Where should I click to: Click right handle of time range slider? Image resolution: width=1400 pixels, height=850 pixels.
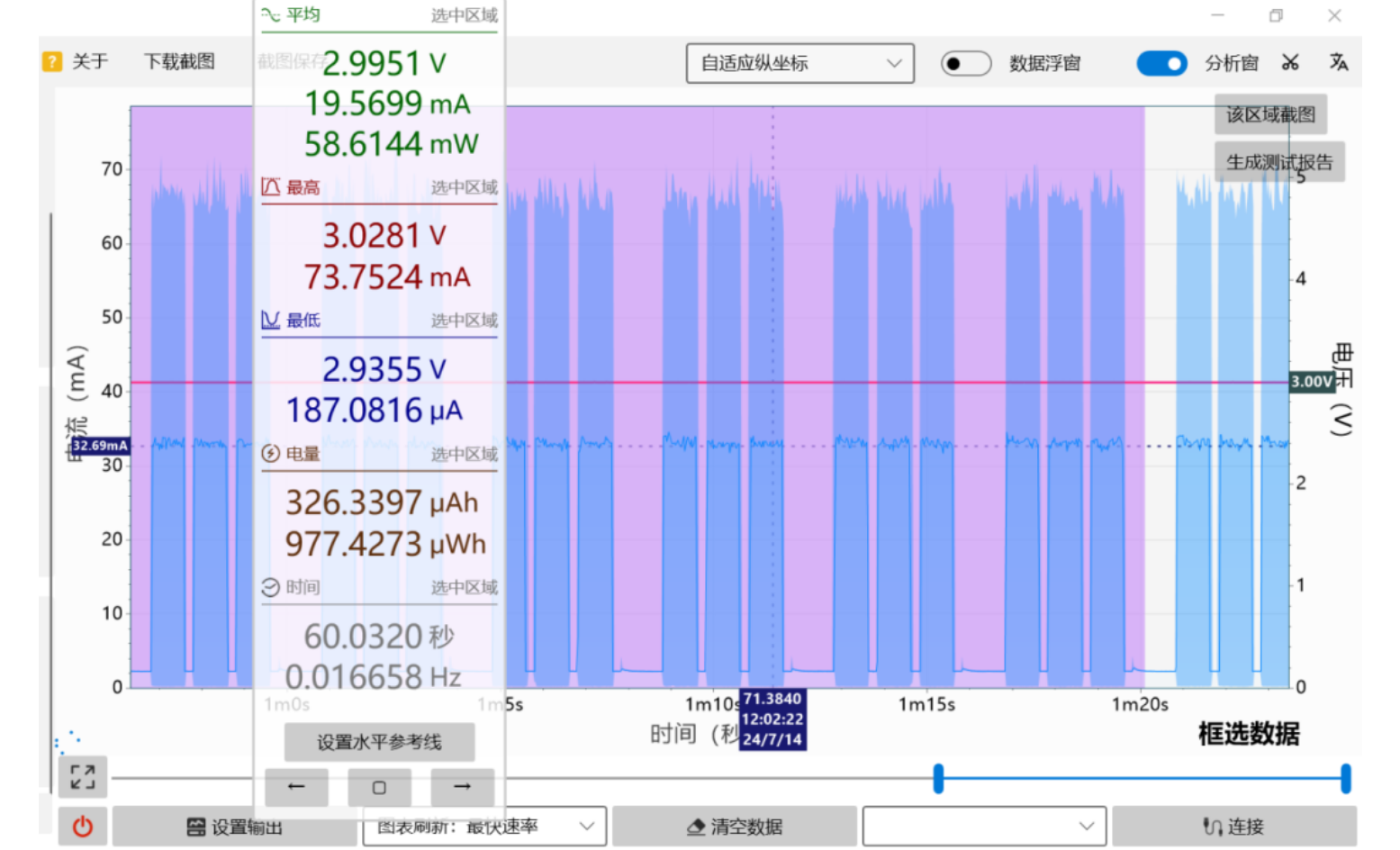tap(1345, 778)
